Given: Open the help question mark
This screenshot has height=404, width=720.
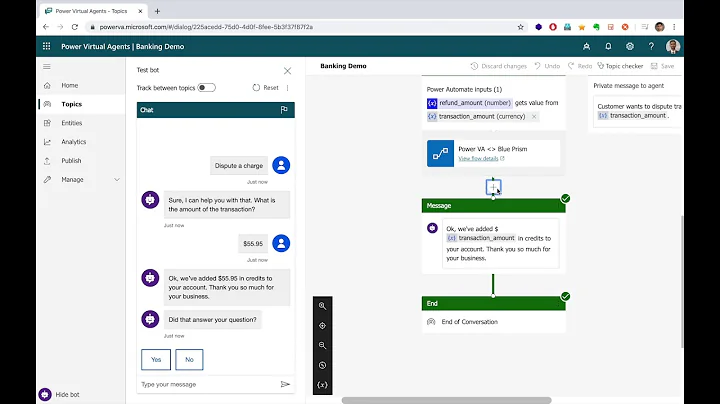Looking at the screenshot, I should coord(651,46).
